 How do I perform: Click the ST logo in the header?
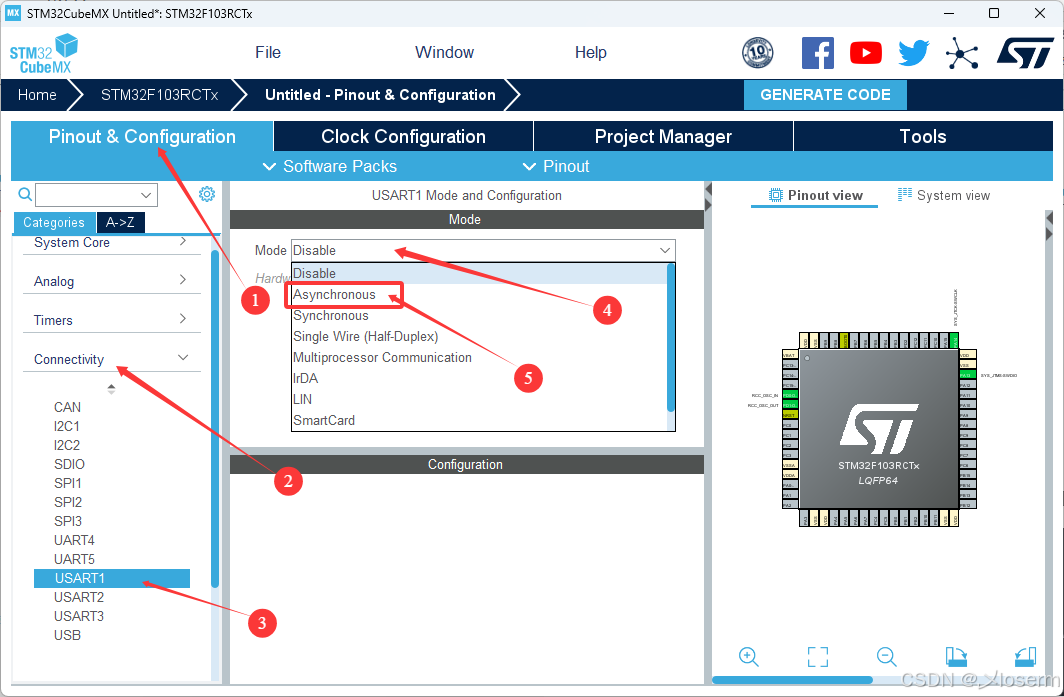1025,53
